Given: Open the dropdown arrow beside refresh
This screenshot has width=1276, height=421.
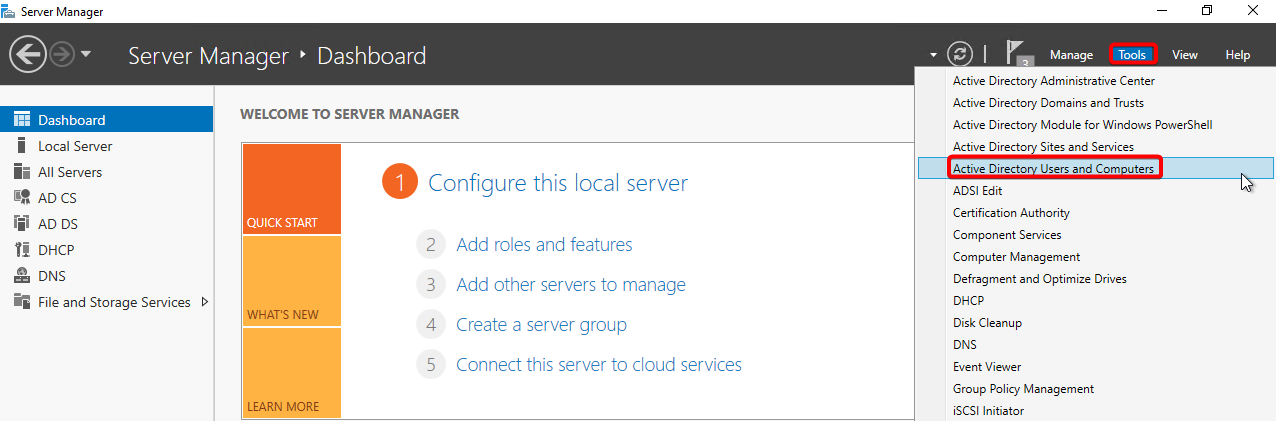Looking at the screenshot, I should coord(933,55).
